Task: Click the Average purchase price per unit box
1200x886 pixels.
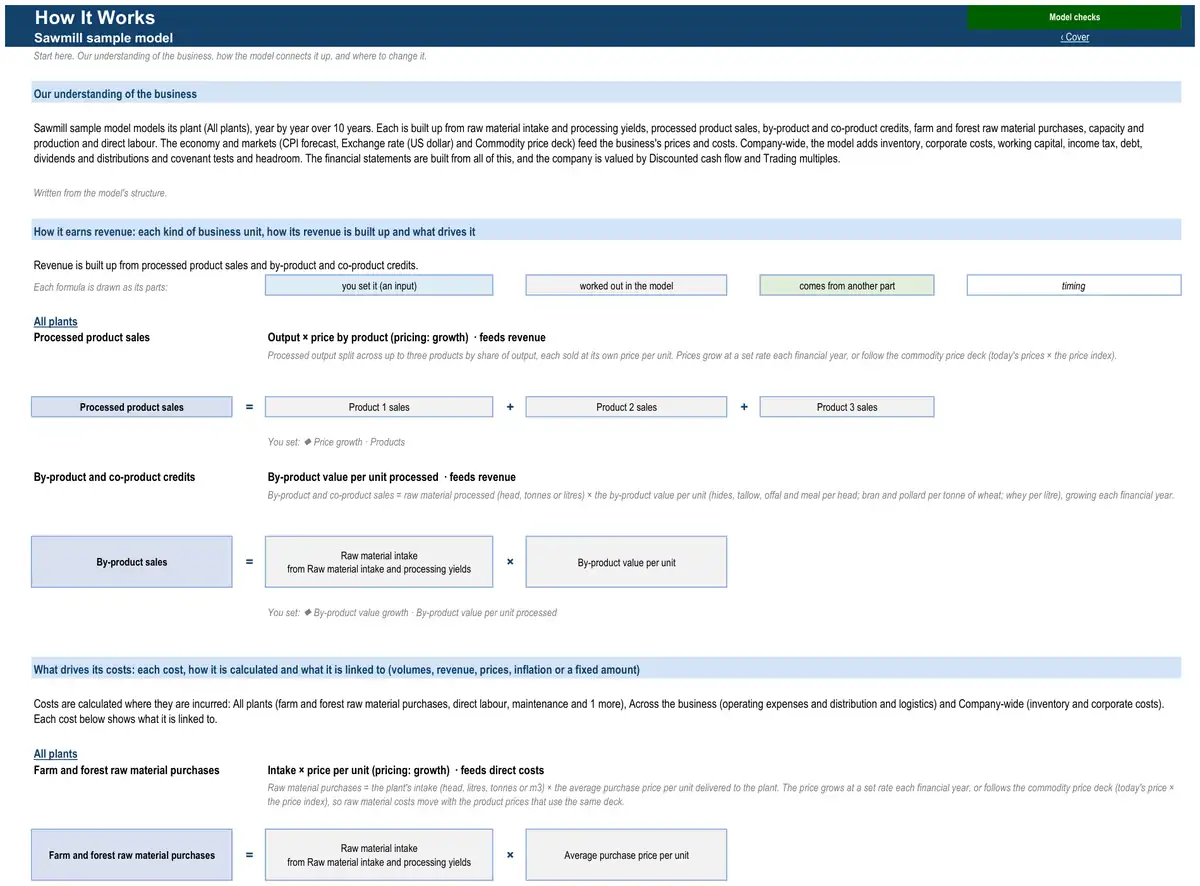Action: coord(626,855)
